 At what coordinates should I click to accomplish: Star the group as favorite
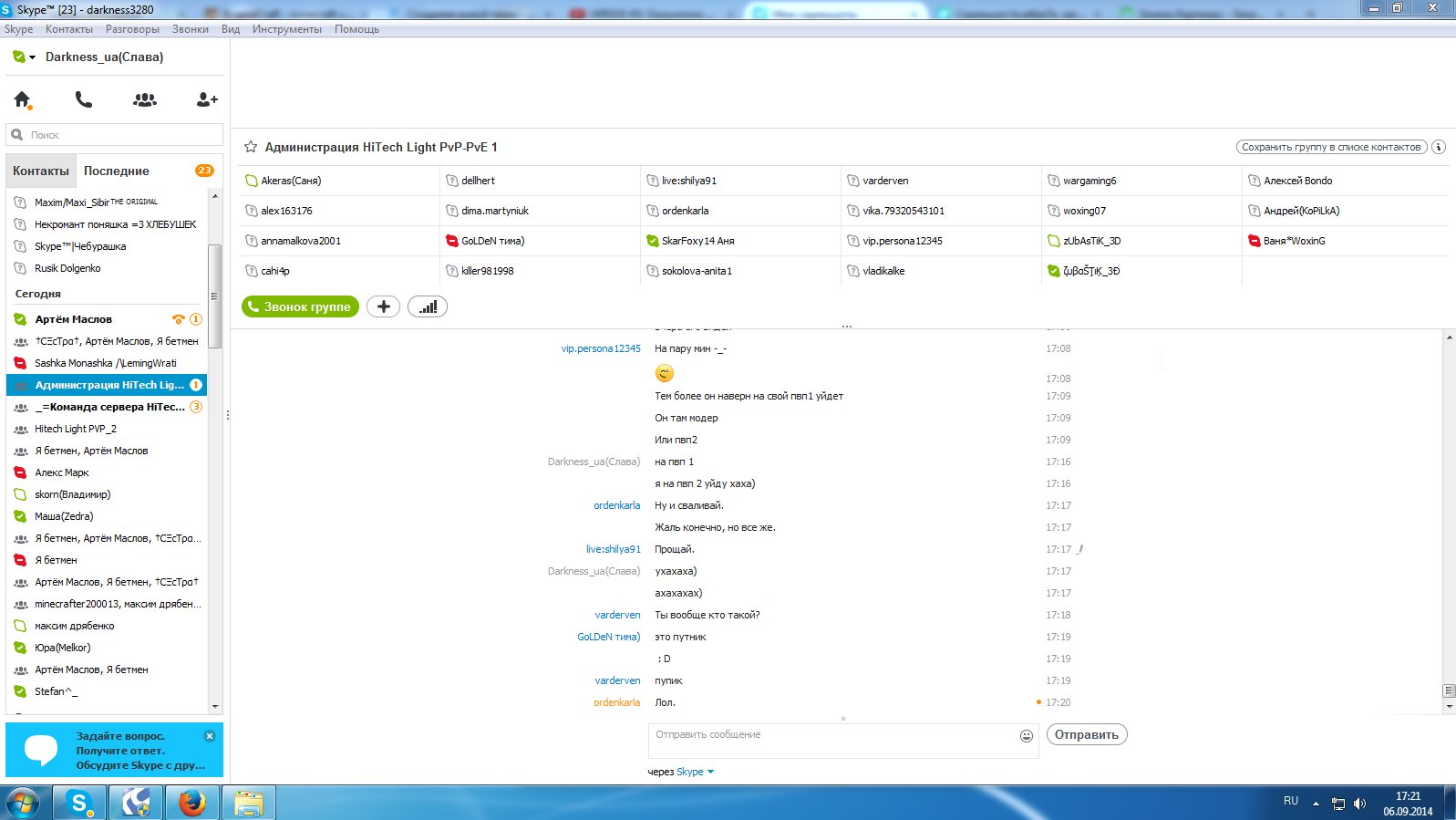pos(251,147)
